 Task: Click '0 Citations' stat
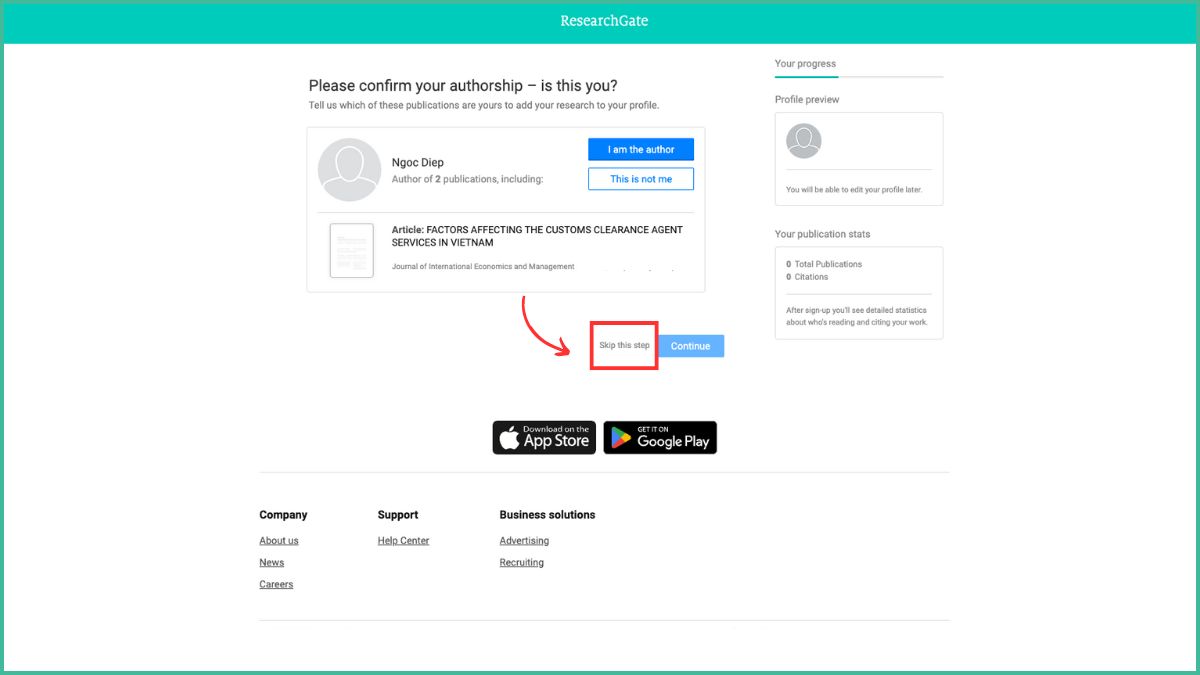pos(807,277)
